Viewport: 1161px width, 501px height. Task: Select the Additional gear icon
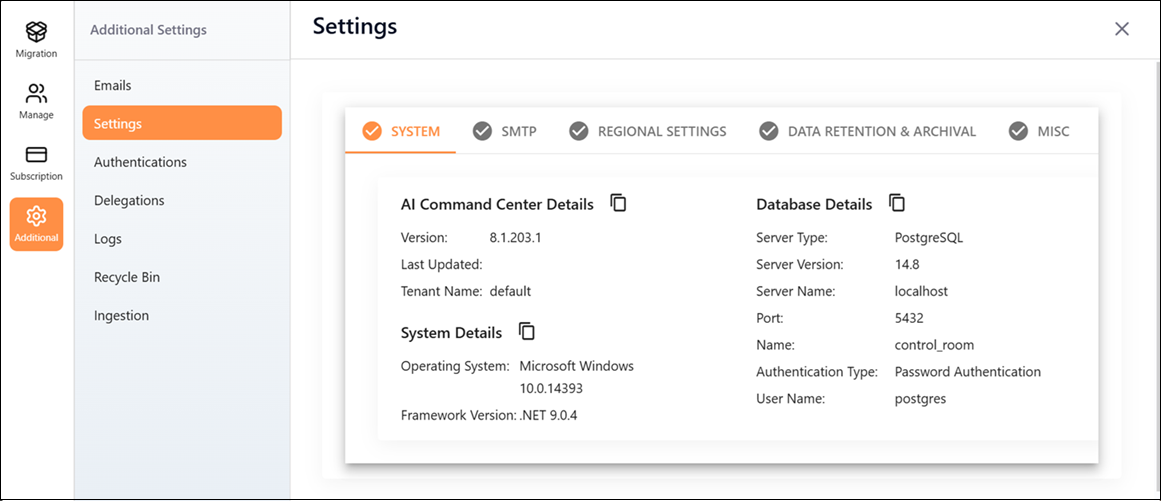(36, 223)
